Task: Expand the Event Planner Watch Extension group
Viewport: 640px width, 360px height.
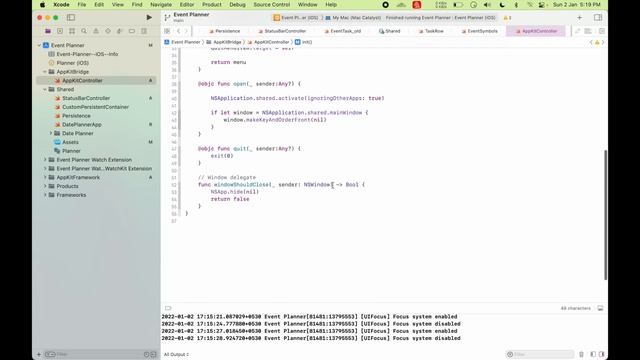Action: (x=45, y=160)
